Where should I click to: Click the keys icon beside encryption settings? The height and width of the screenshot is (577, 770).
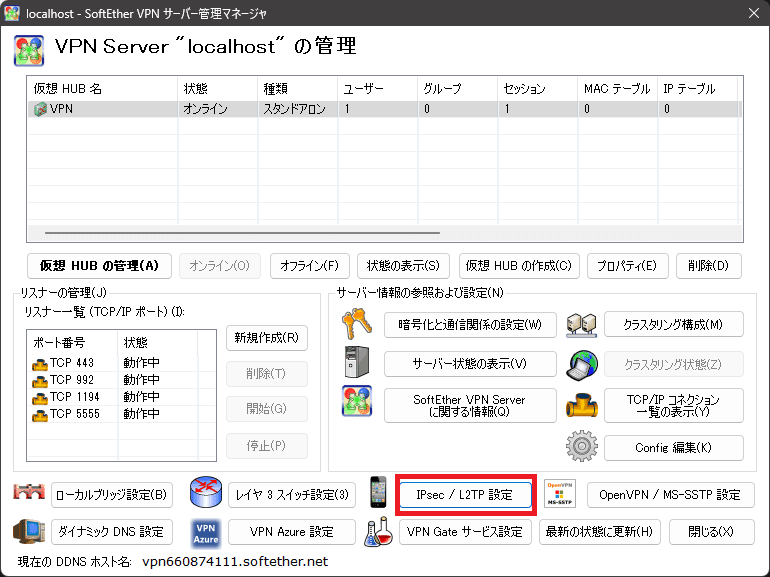point(357,324)
